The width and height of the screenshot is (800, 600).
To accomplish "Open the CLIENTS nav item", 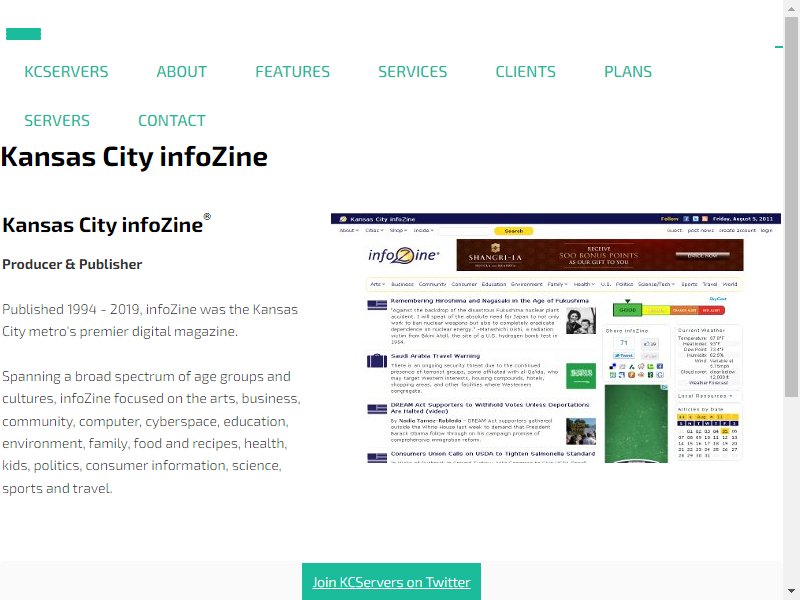I will 526,71.
